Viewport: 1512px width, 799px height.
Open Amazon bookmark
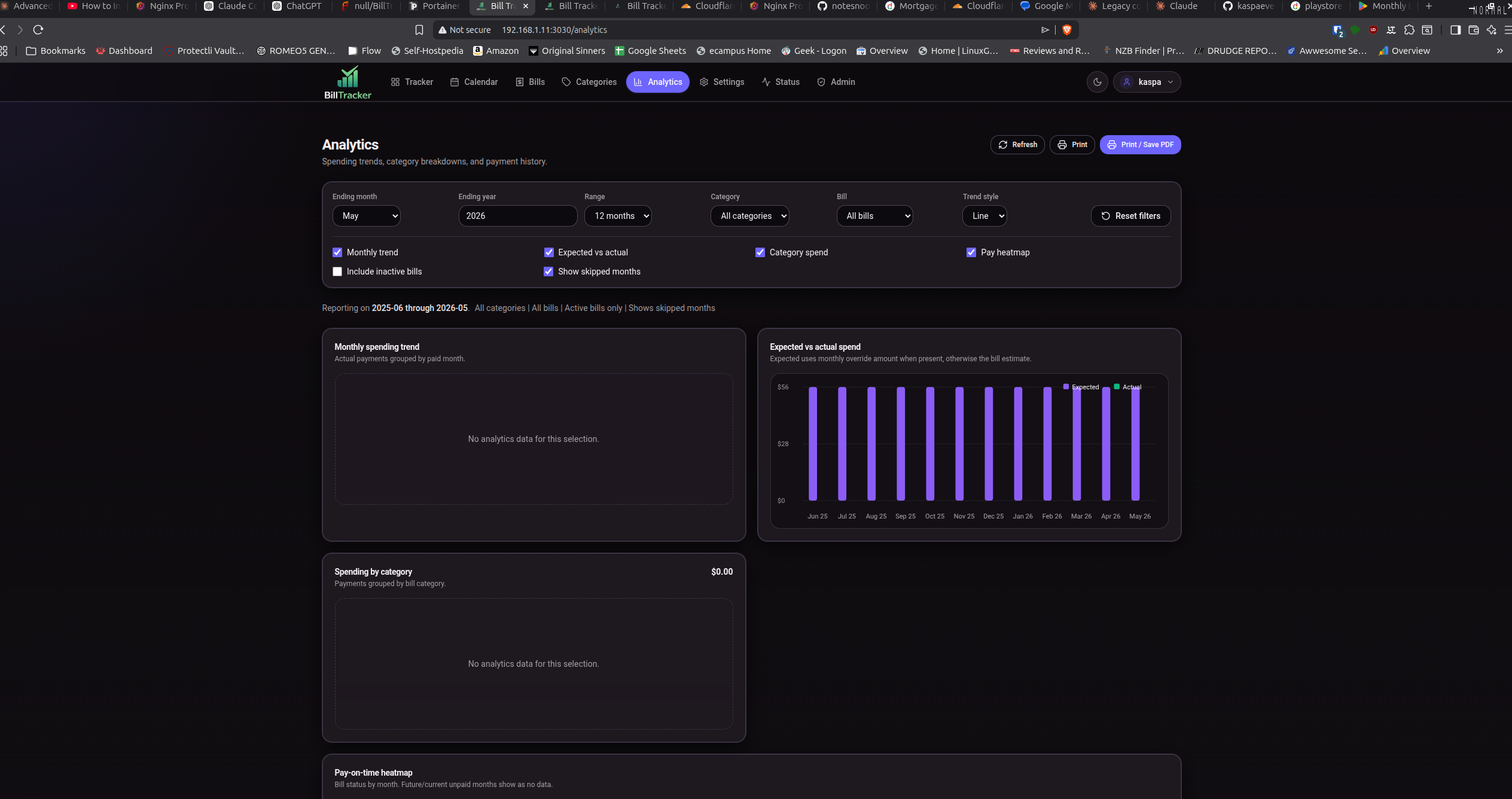(x=496, y=51)
